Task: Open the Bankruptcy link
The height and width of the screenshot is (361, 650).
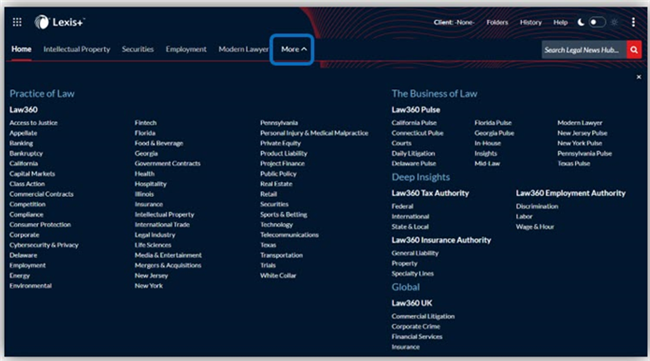Action: (26, 153)
